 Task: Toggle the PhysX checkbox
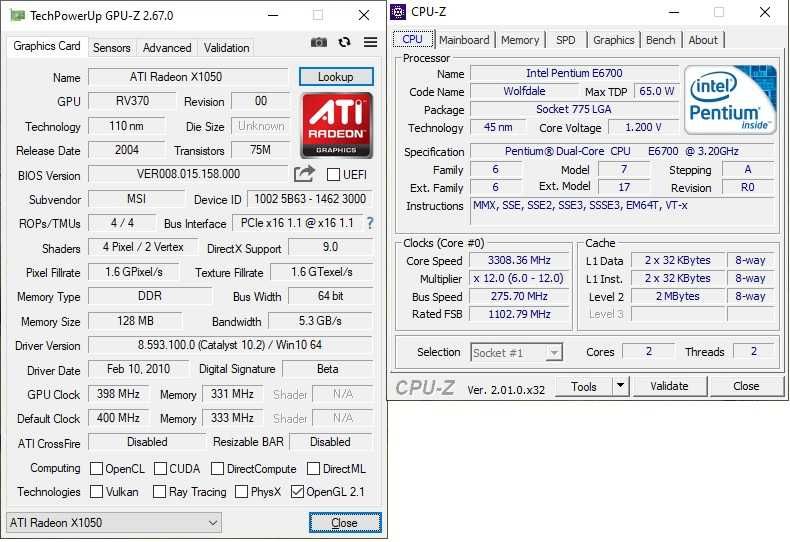pos(241,491)
